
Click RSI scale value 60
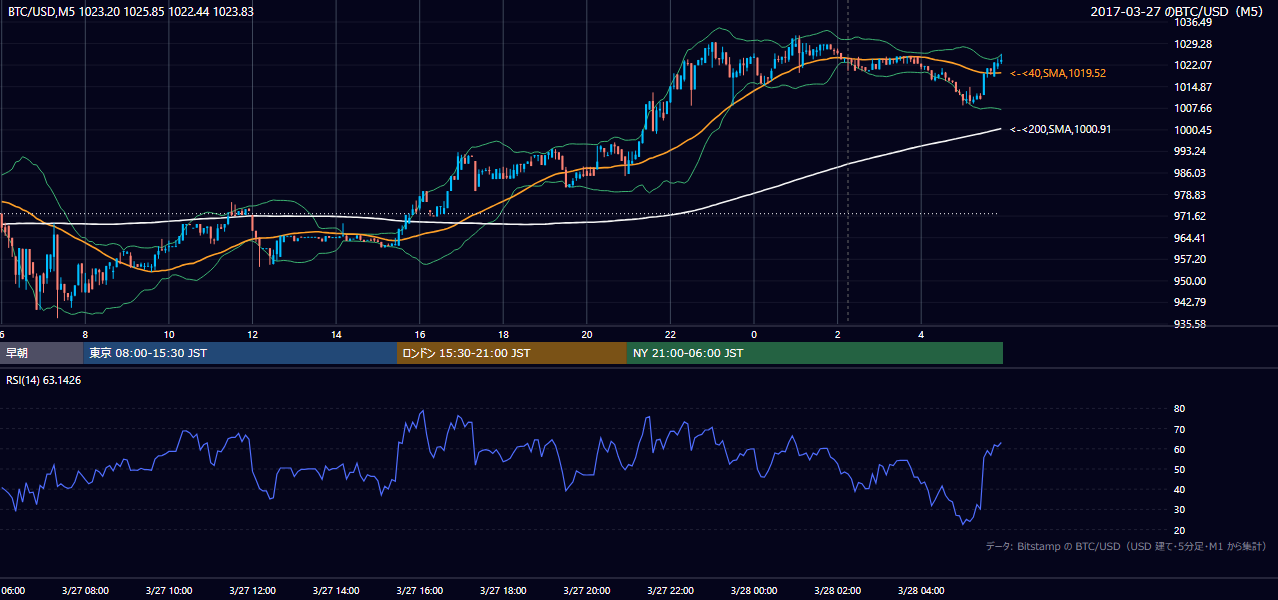click(x=1179, y=449)
